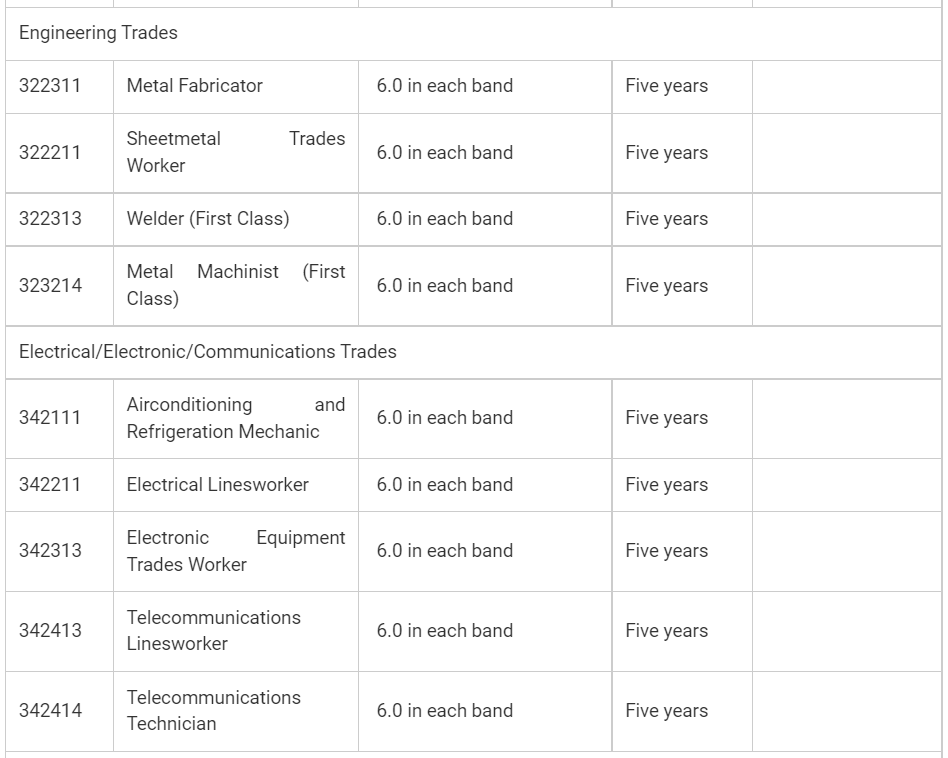Click the Metal Fabricator occupation name
The height and width of the screenshot is (758, 948).
(194, 86)
